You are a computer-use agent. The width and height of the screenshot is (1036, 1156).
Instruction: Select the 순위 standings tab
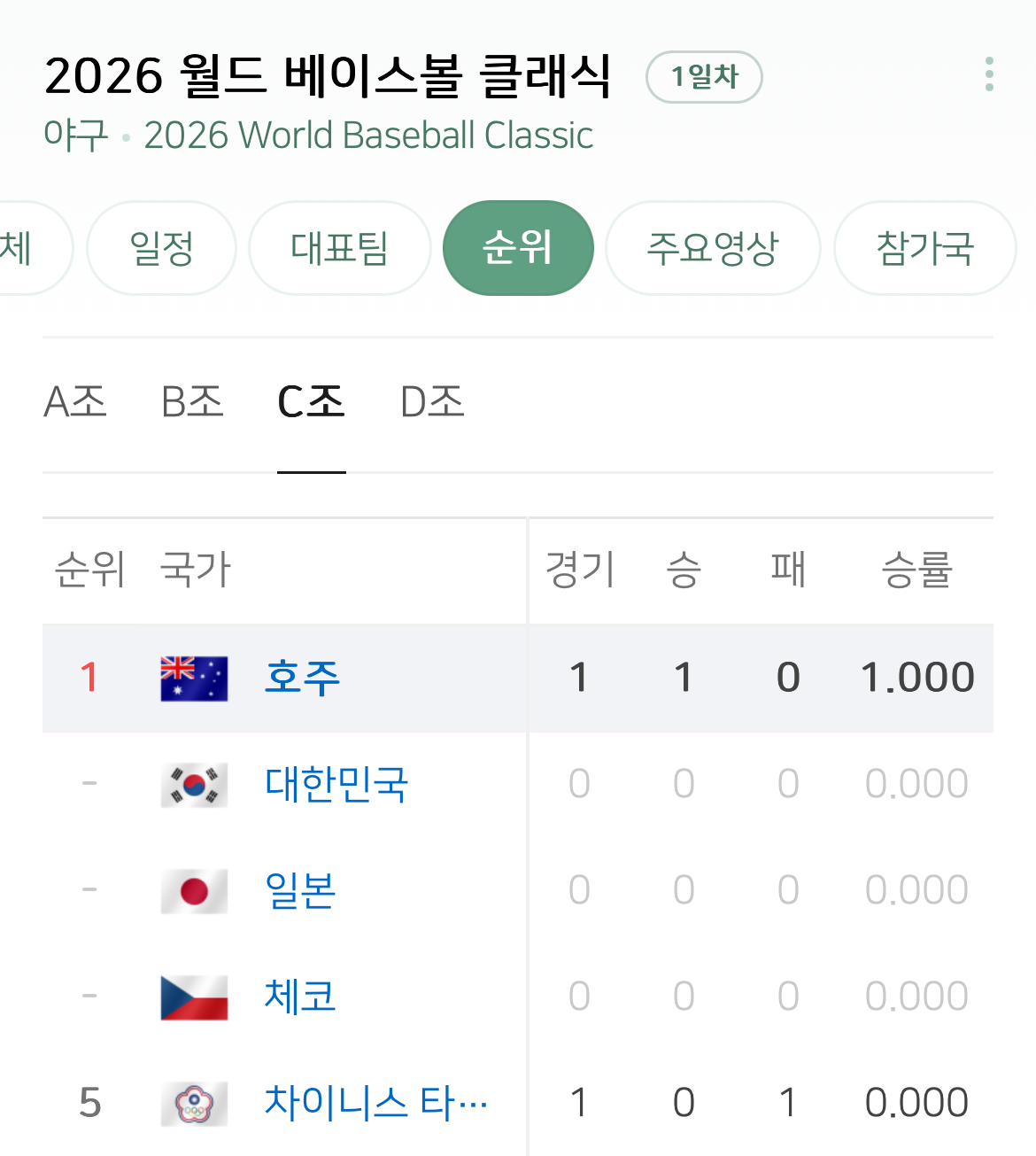pyautogui.click(x=518, y=248)
